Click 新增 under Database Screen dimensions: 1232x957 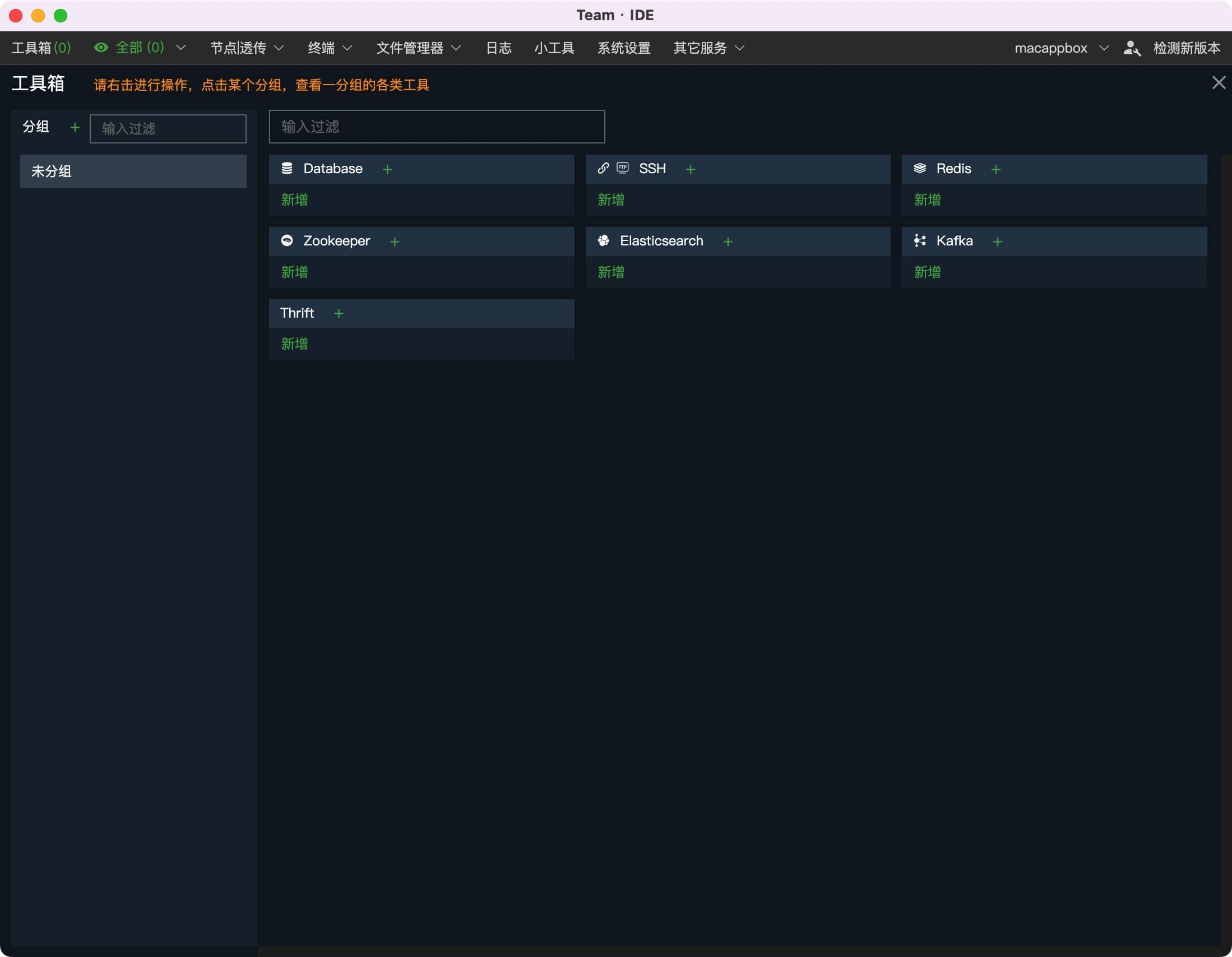point(294,199)
